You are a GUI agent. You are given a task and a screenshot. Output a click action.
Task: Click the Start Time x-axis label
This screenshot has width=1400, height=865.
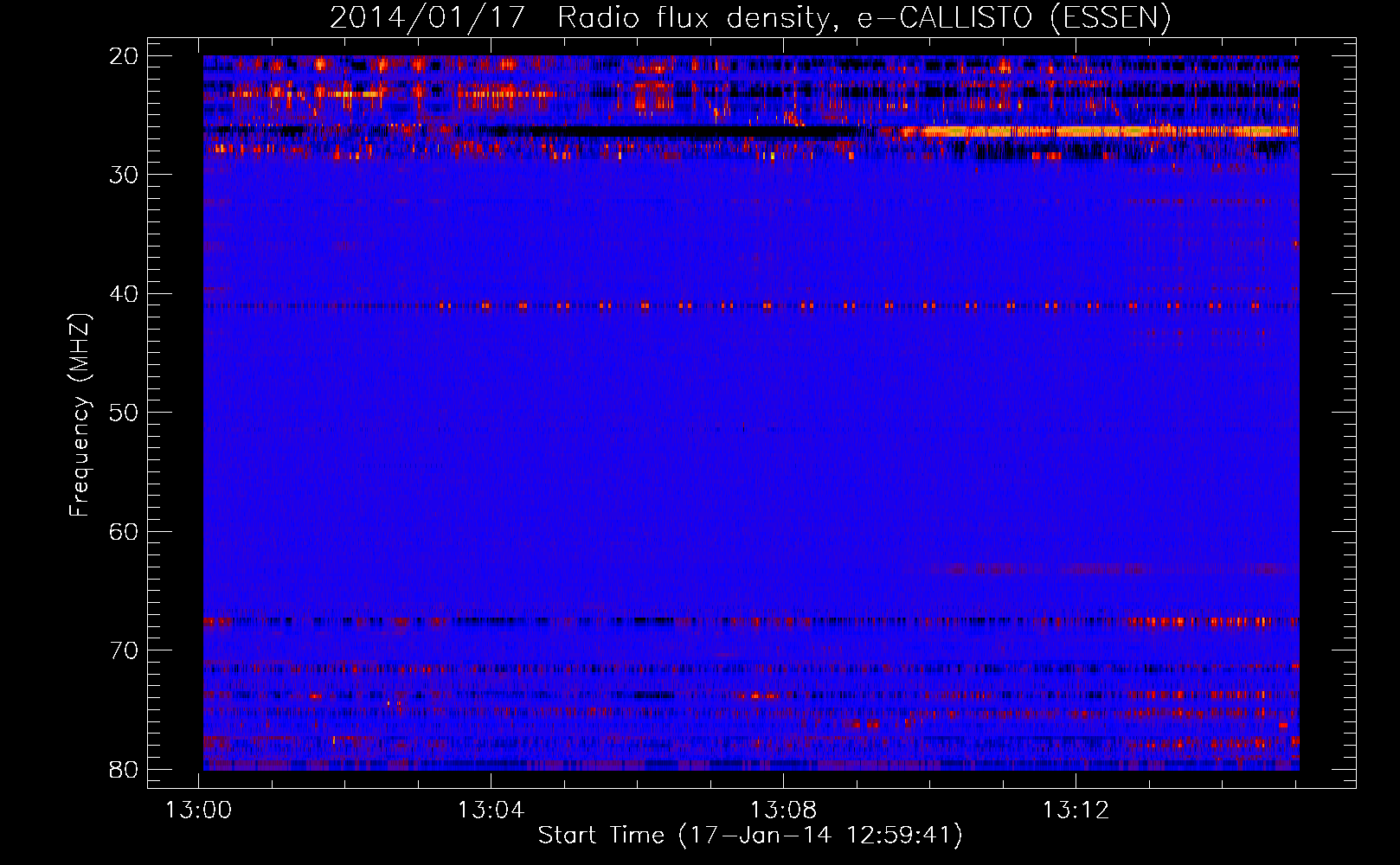click(x=750, y=836)
